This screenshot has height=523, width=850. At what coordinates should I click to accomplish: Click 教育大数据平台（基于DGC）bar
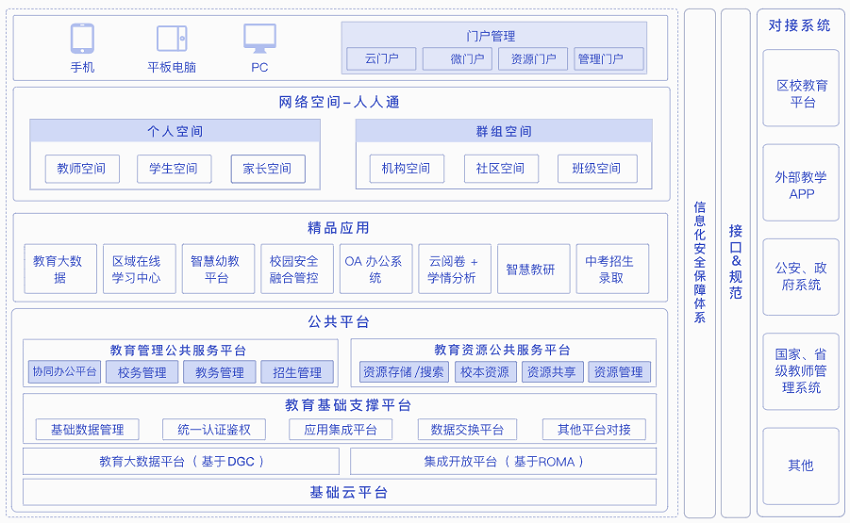click(181, 461)
